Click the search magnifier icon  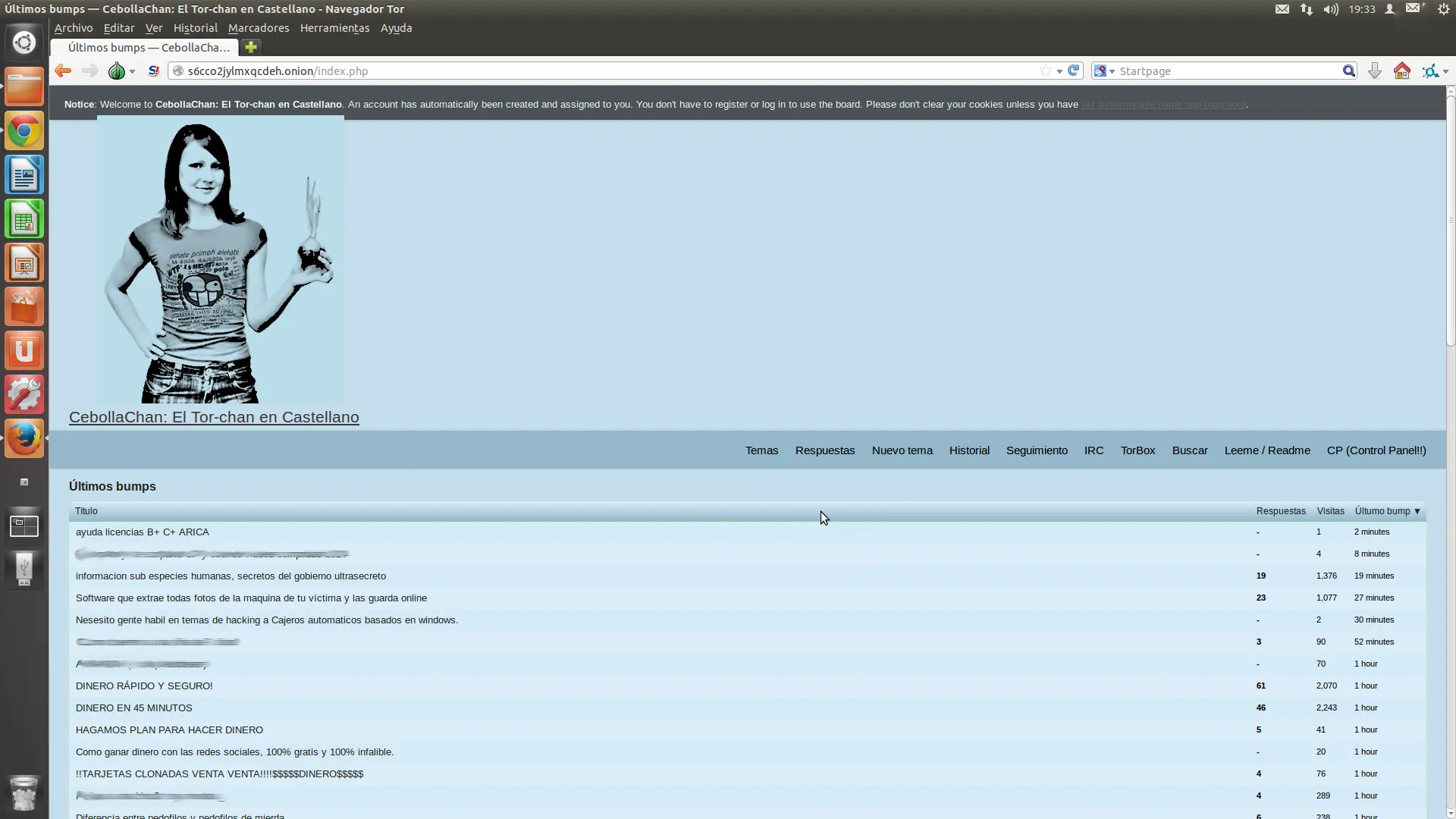point(1348,71)
